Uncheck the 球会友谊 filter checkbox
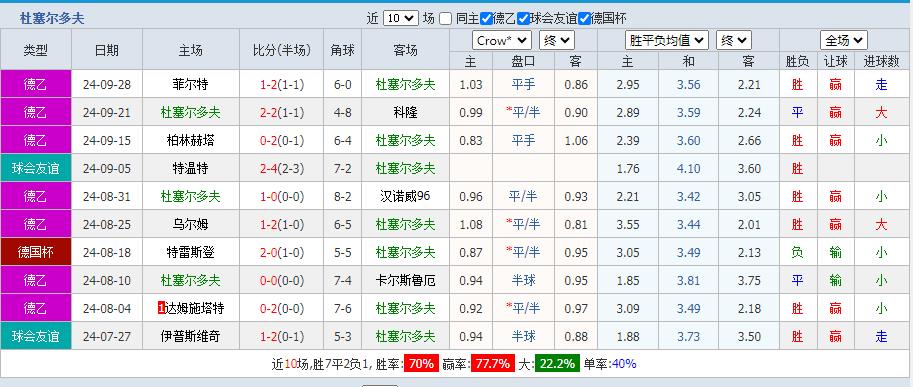The height and width of the screenshot is (387, 913). tap(523, 19)
